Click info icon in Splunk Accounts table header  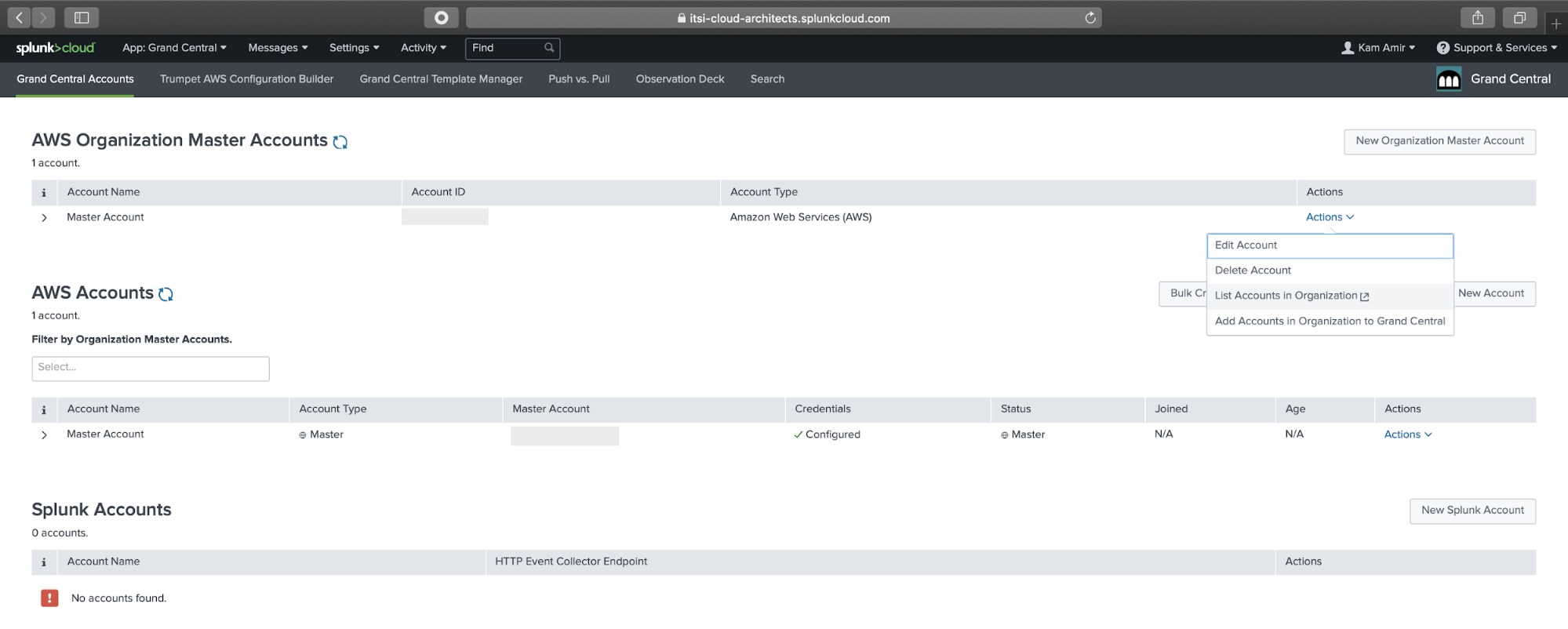tap(44, 562)
